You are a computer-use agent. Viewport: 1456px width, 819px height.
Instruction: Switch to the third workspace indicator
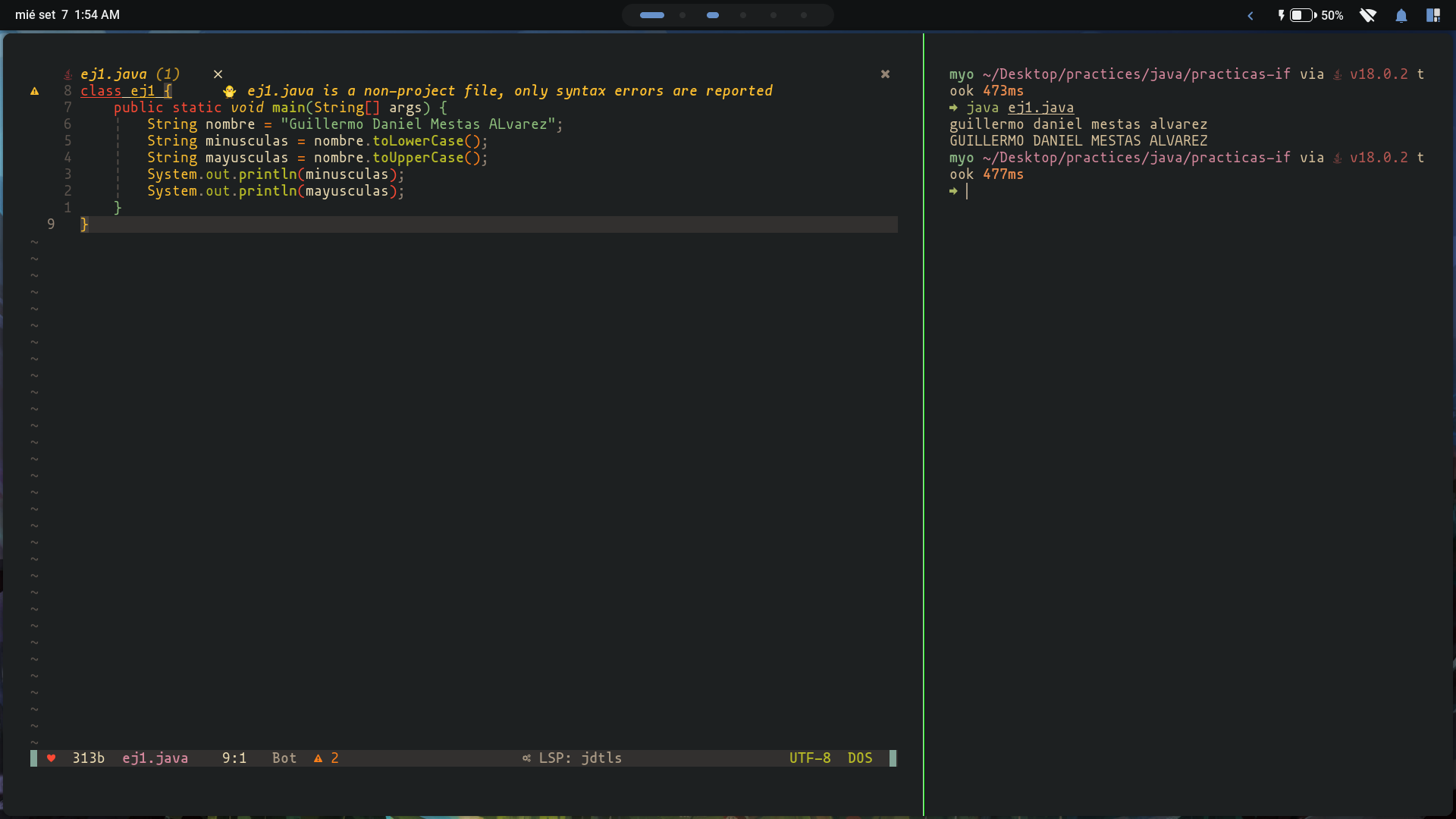click(712, 15)
